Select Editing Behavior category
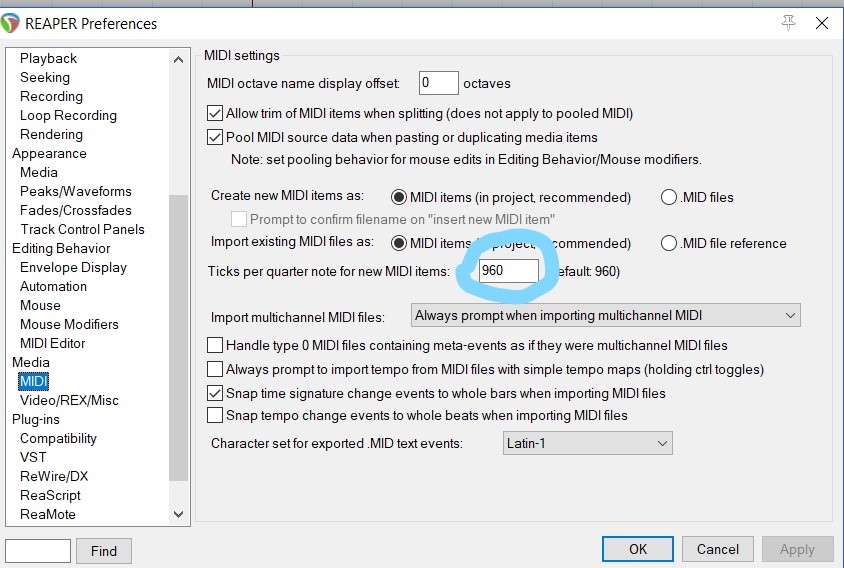This screenshot has height=568, width=844. 61,248
